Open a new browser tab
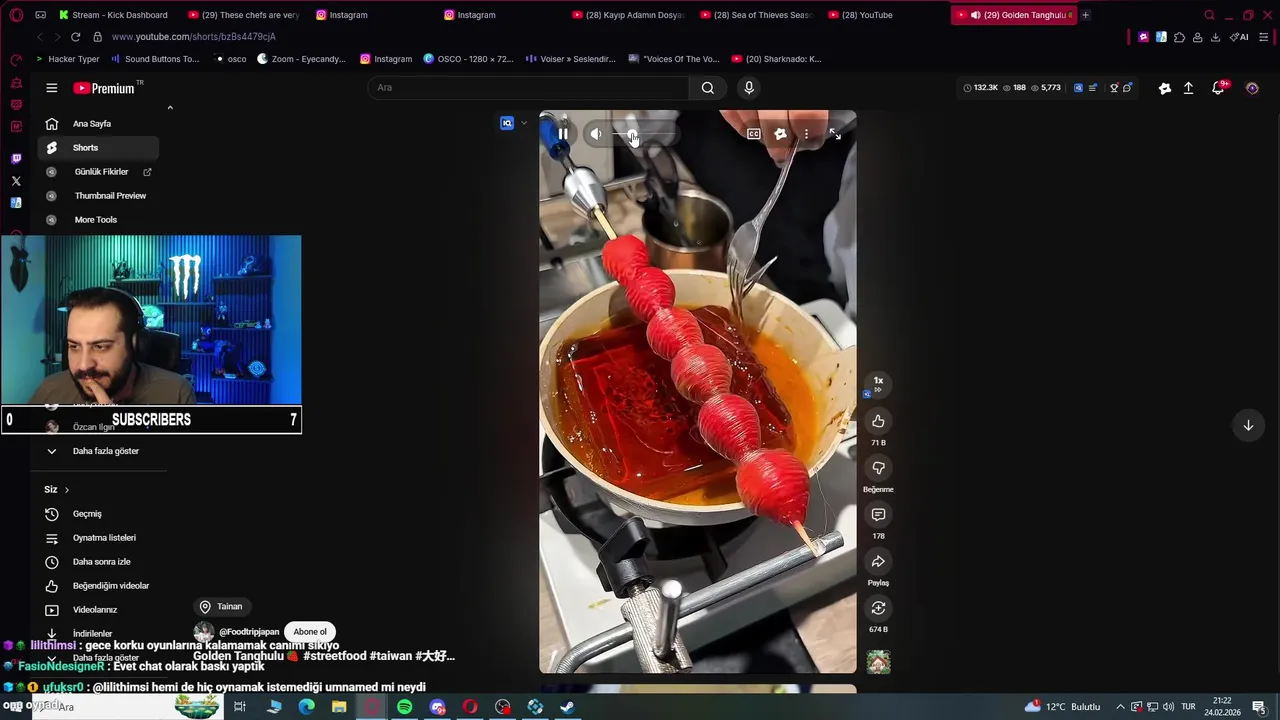Screen dimensions: 1280x720 (x=1086, y=15)
